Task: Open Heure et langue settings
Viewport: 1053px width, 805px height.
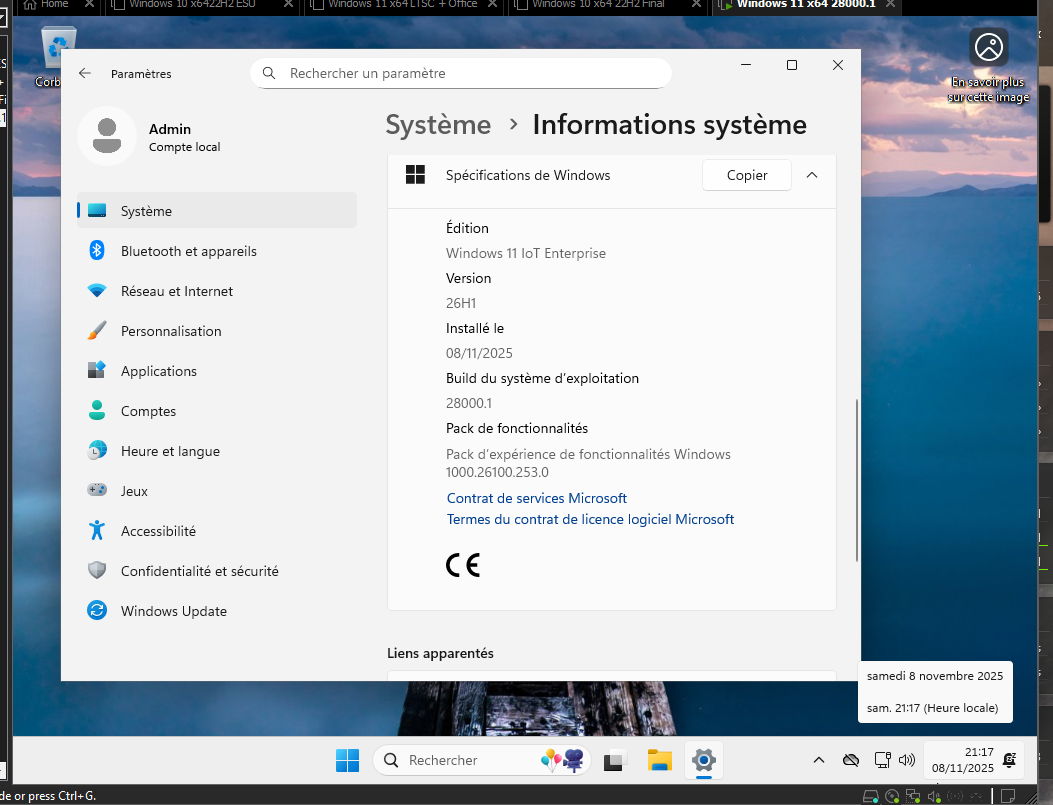Action: pos(170,451)
